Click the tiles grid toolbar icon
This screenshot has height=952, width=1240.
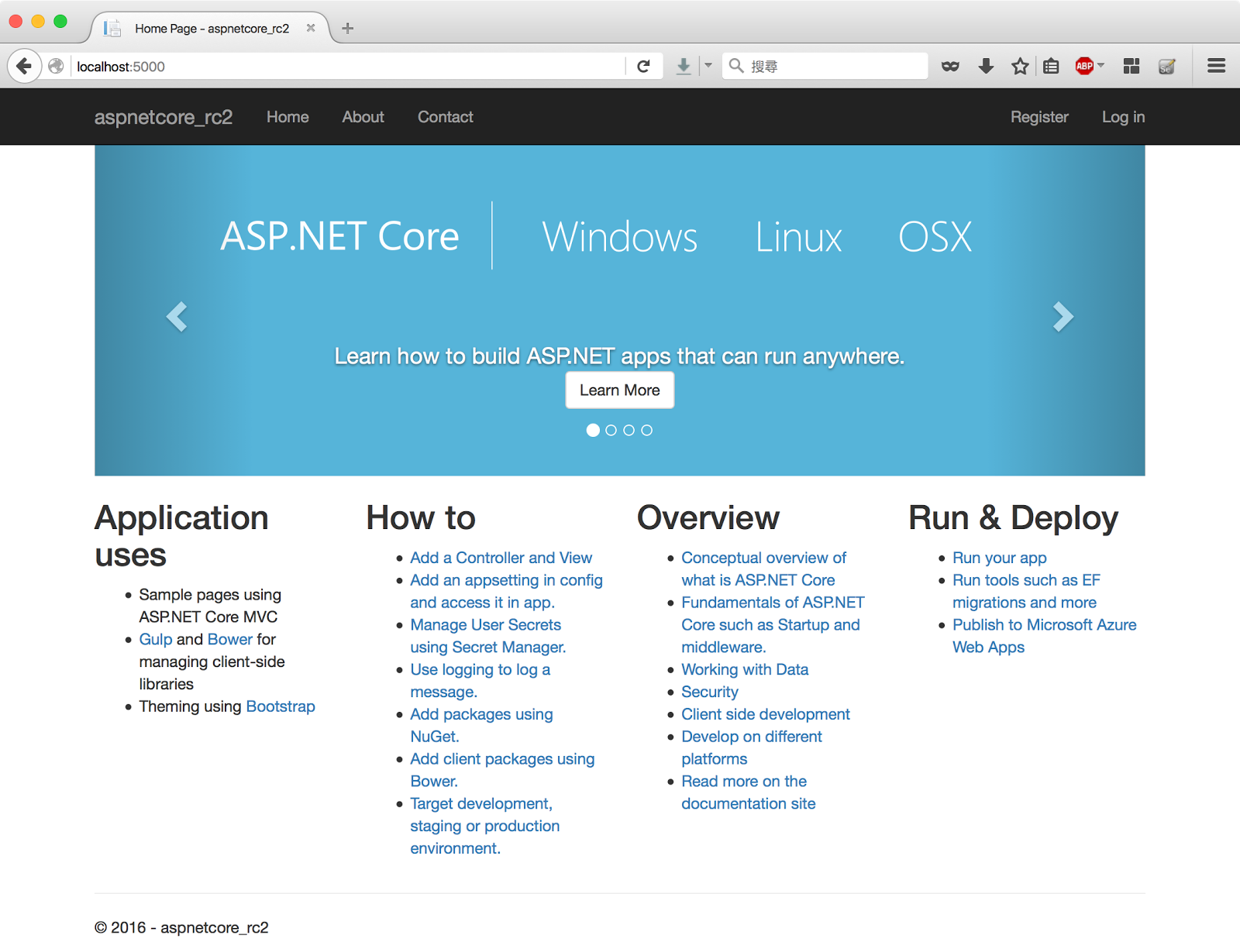1131,67
